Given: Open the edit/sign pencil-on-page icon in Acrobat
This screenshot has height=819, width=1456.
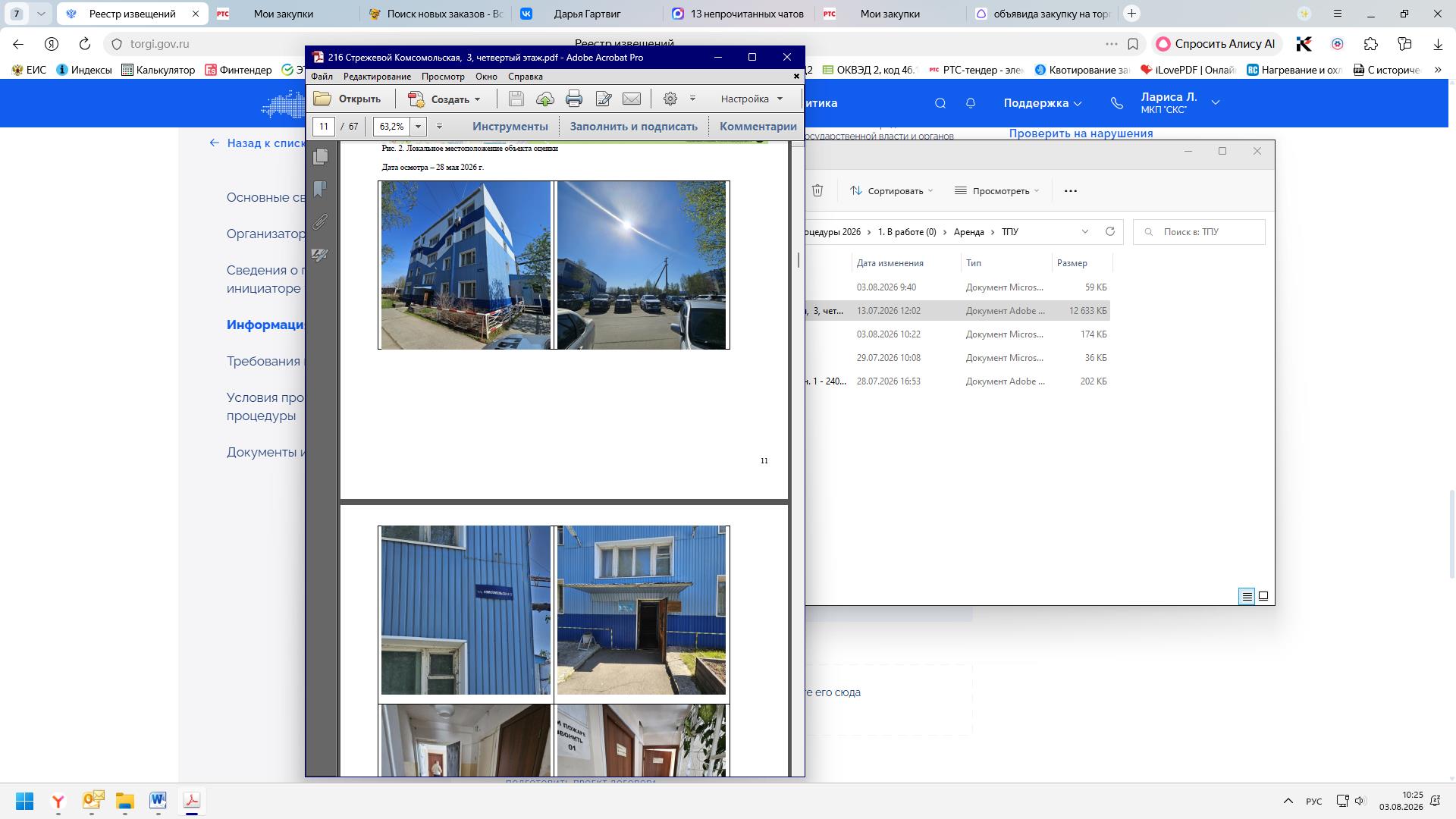Looking at the screenshot, I should [604, 99].
